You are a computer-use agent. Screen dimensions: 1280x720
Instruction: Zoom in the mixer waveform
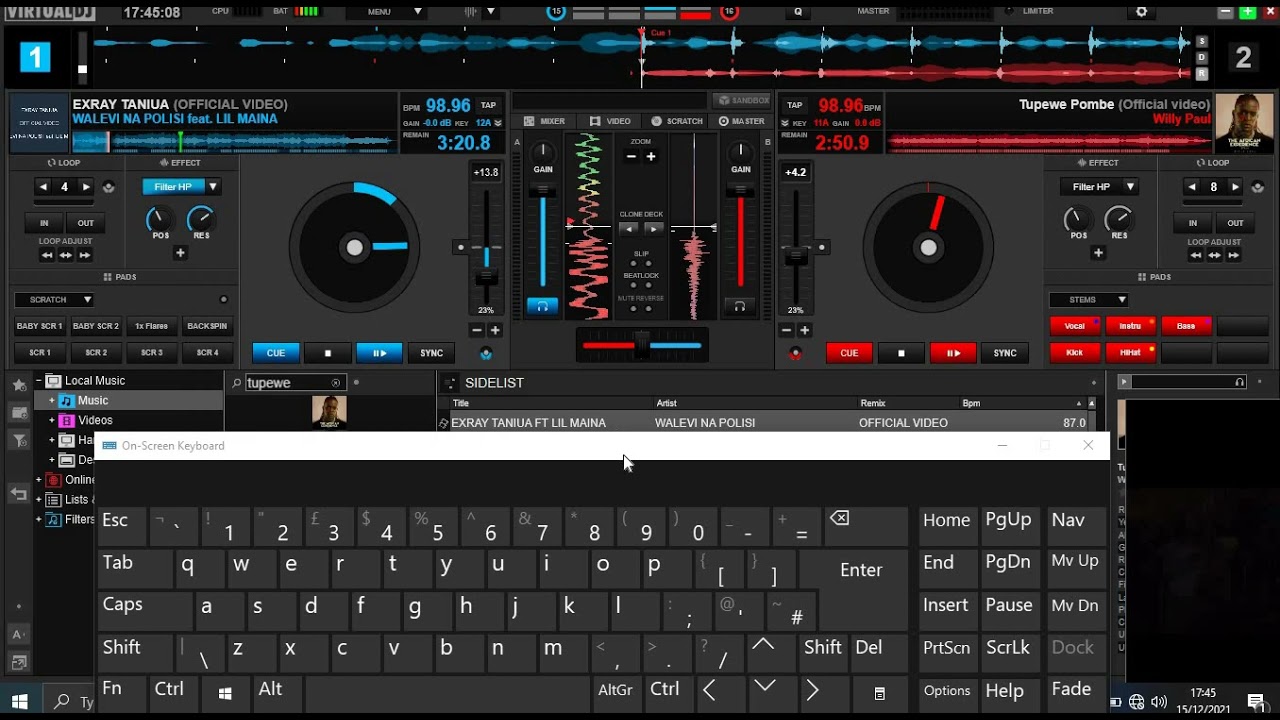[x=651, y=156]
